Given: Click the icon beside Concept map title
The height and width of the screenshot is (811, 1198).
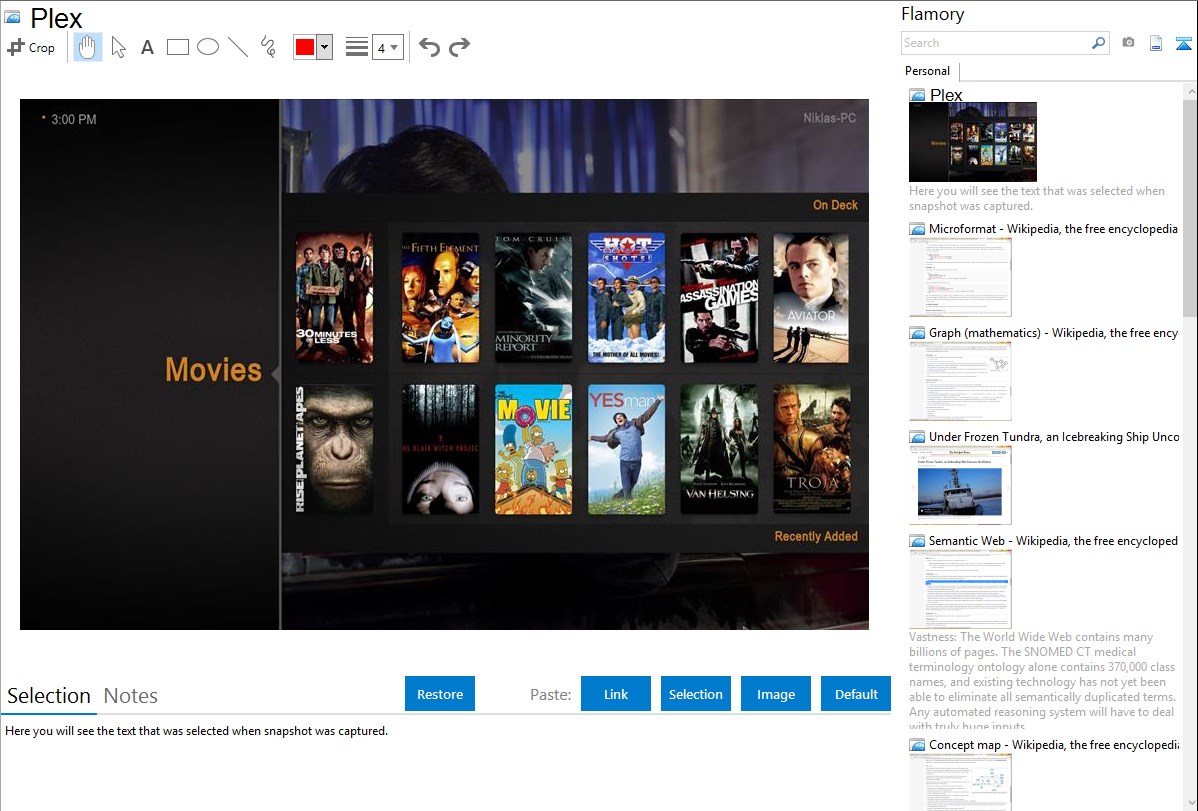Looking at the screenshot, I should click(x=917, y=745).
